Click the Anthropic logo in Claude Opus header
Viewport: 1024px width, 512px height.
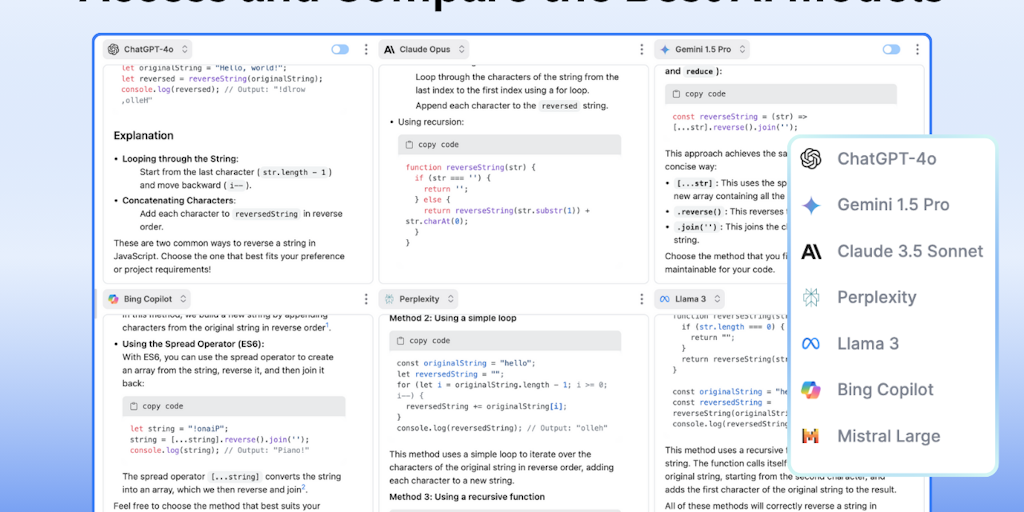tap(389, 50)
